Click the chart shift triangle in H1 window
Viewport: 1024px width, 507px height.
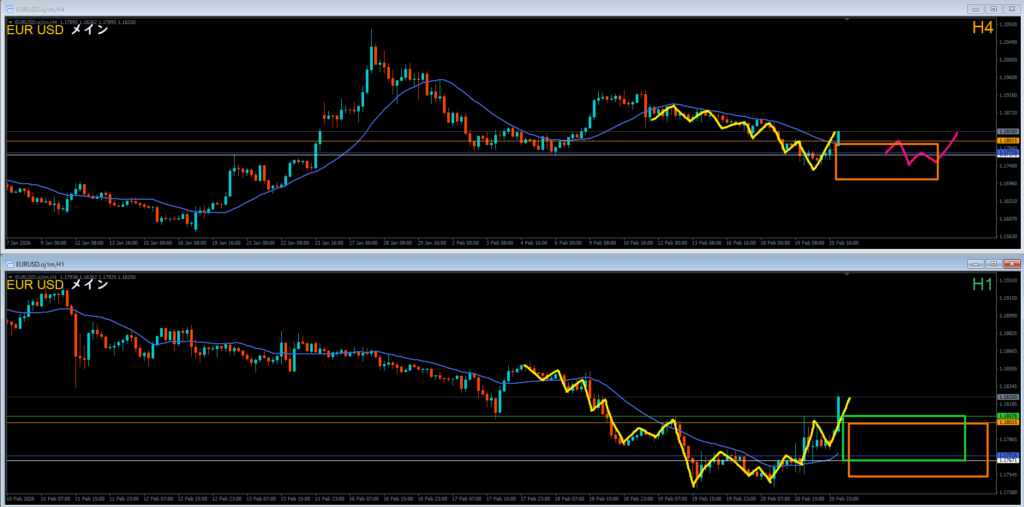847,275
